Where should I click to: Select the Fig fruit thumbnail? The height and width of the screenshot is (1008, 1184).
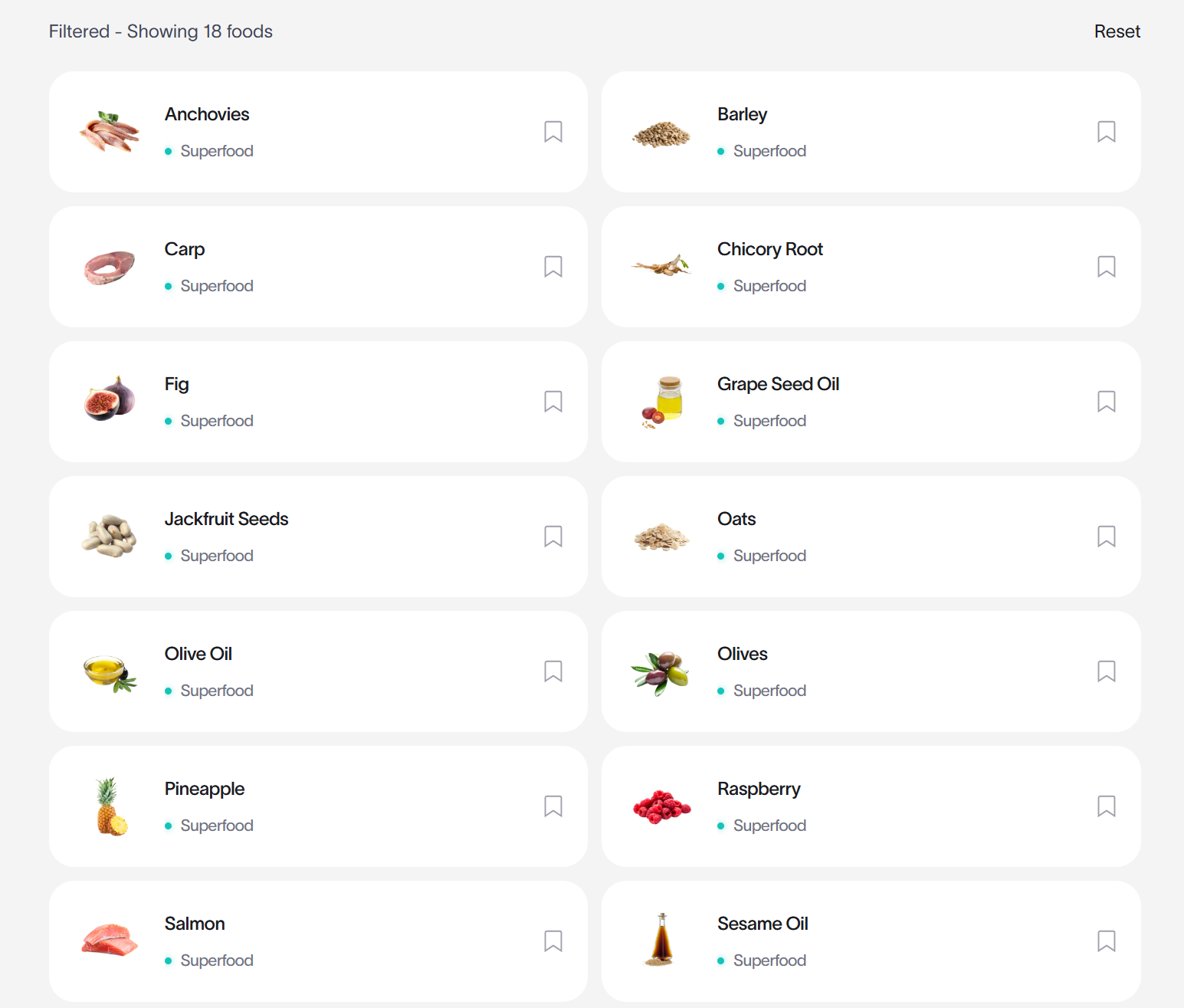click(110, 399)
